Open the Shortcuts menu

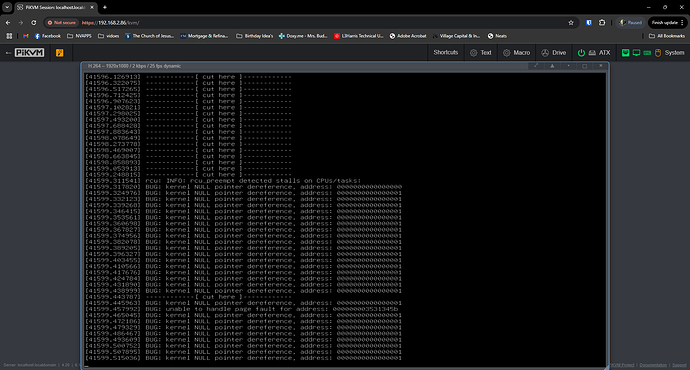tap(446, 52)
